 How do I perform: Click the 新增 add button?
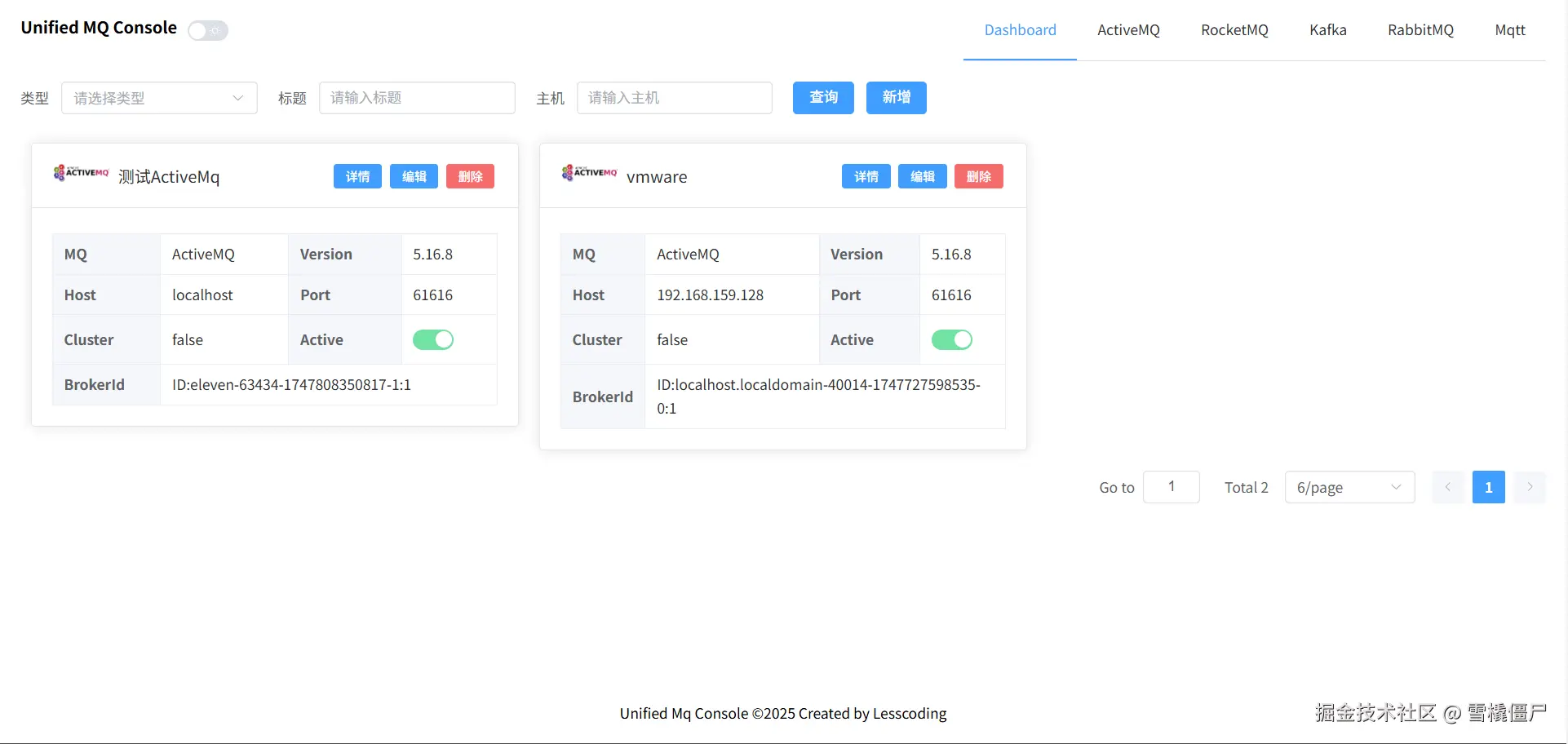pyautogui.click(x=896, y=98)
